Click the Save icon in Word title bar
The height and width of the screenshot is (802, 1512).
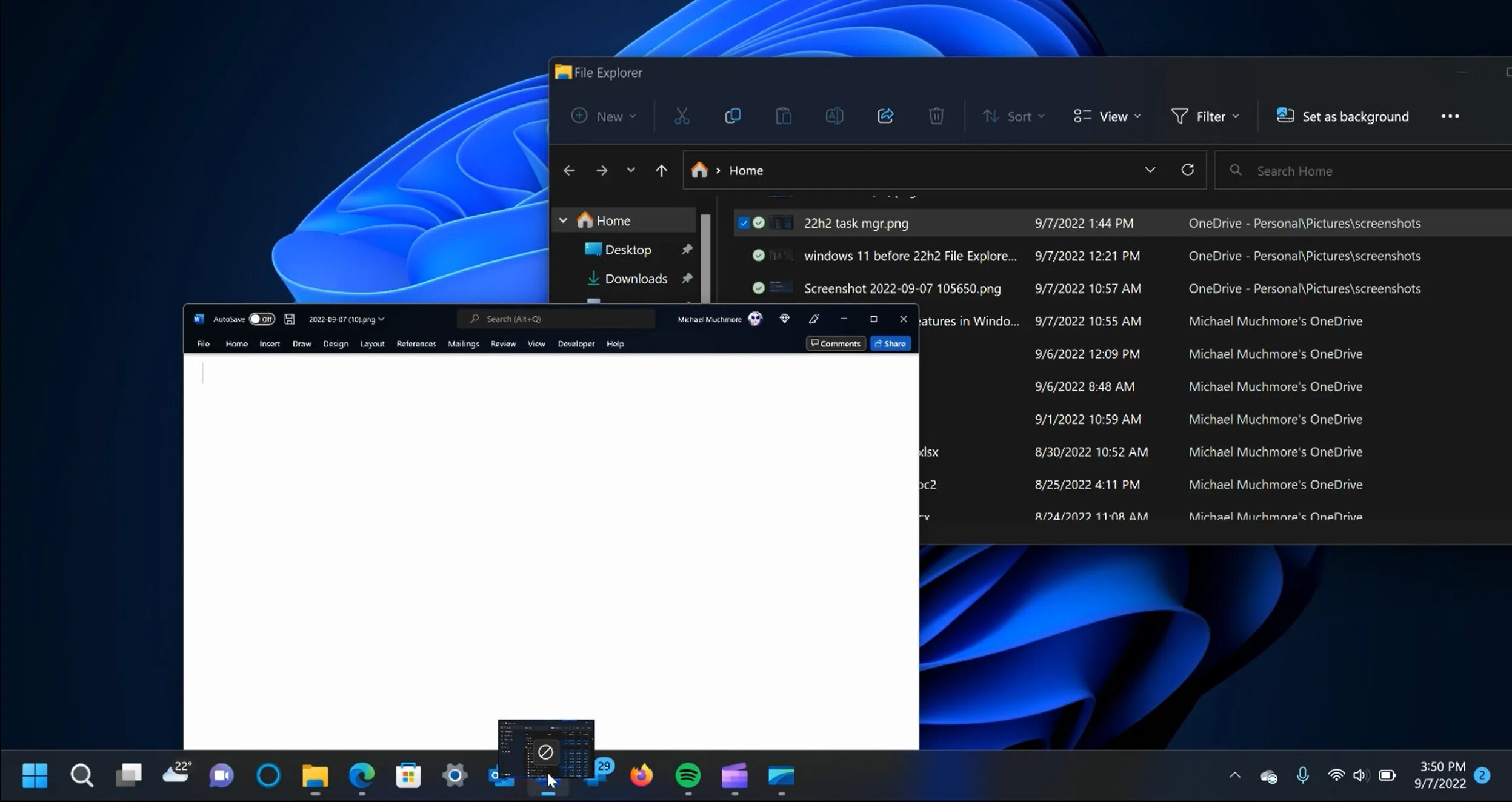point(289,319)
